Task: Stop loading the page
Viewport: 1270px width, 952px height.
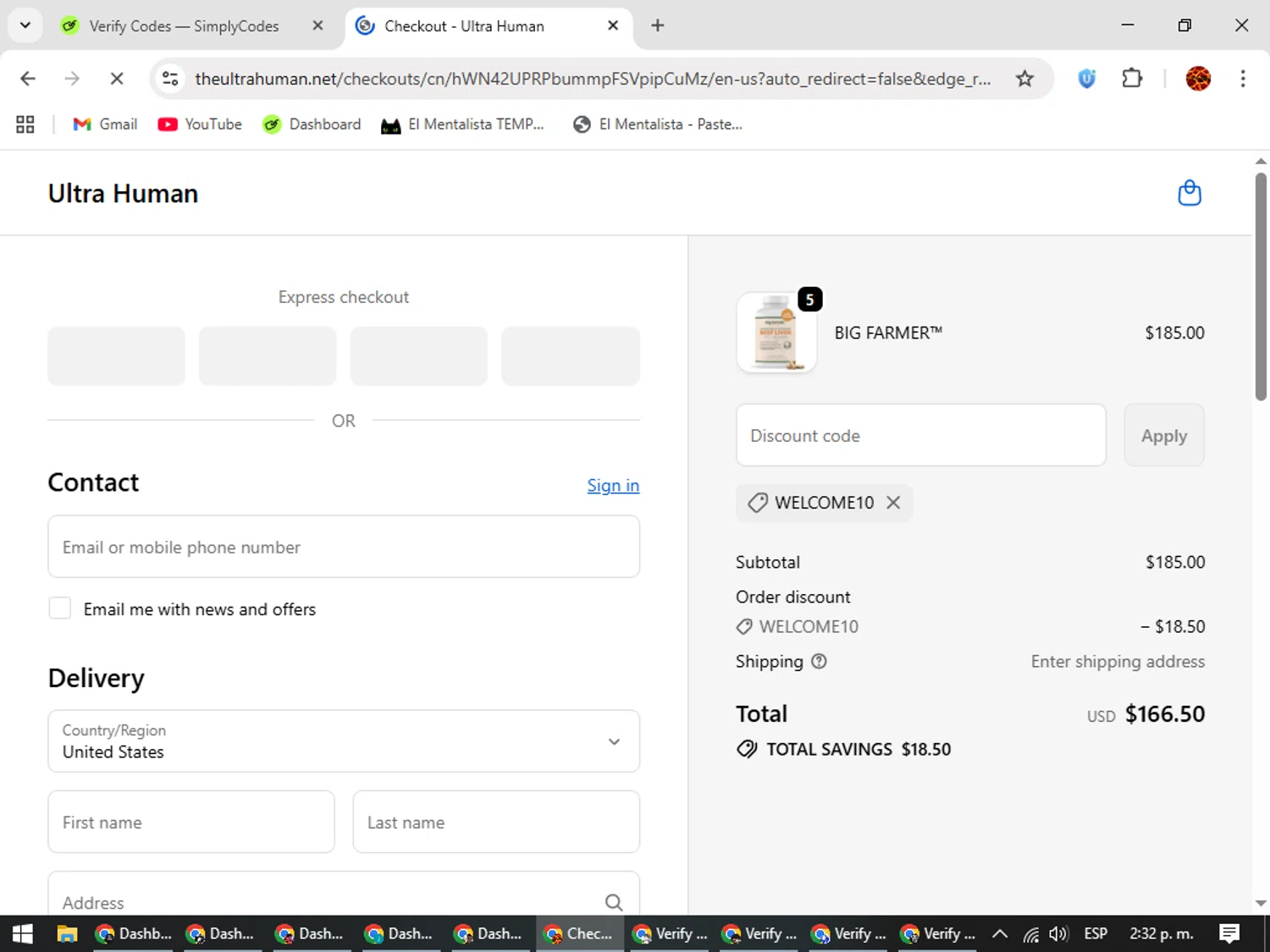Action: (x=117, y=79)
